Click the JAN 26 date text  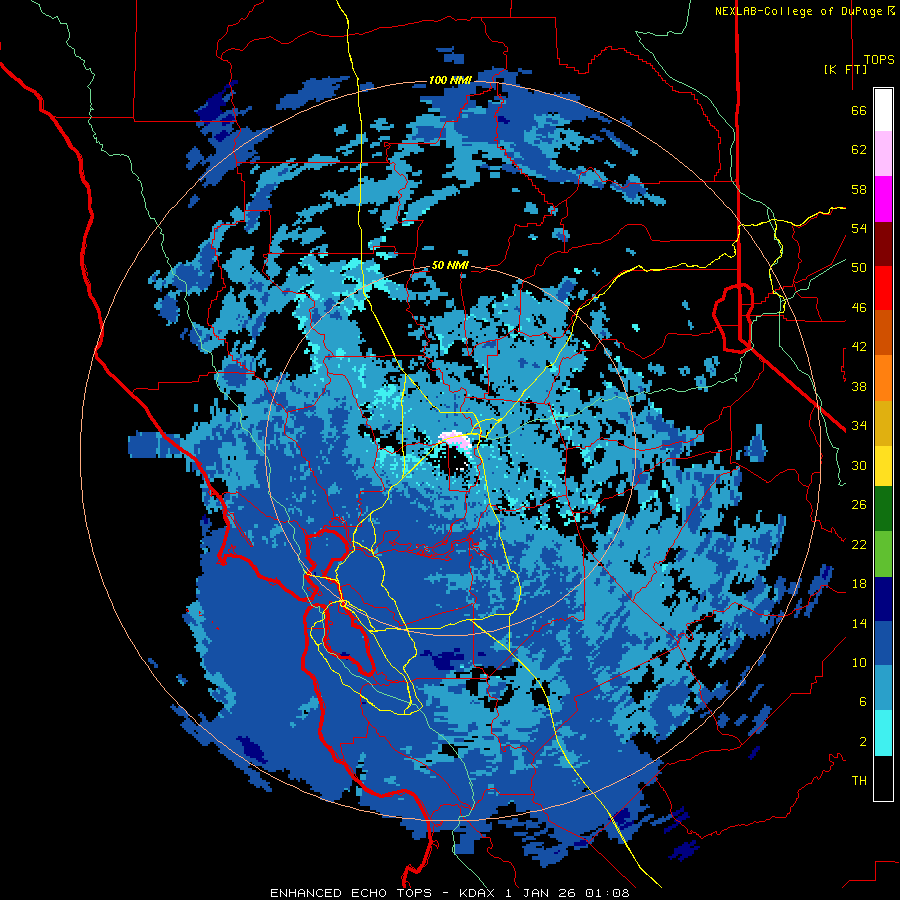549,893
